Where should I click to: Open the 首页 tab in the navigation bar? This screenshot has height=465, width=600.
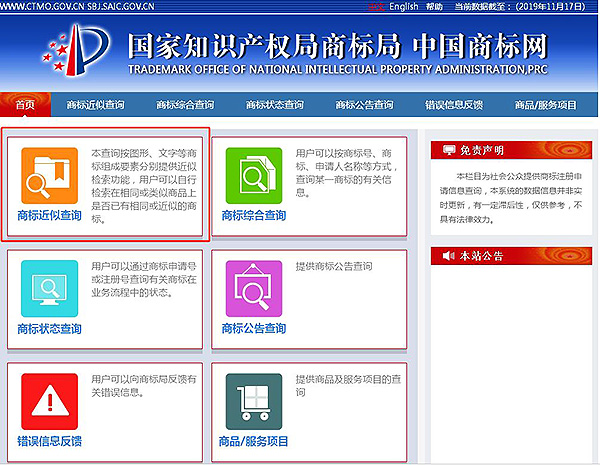tap(25, 104)
